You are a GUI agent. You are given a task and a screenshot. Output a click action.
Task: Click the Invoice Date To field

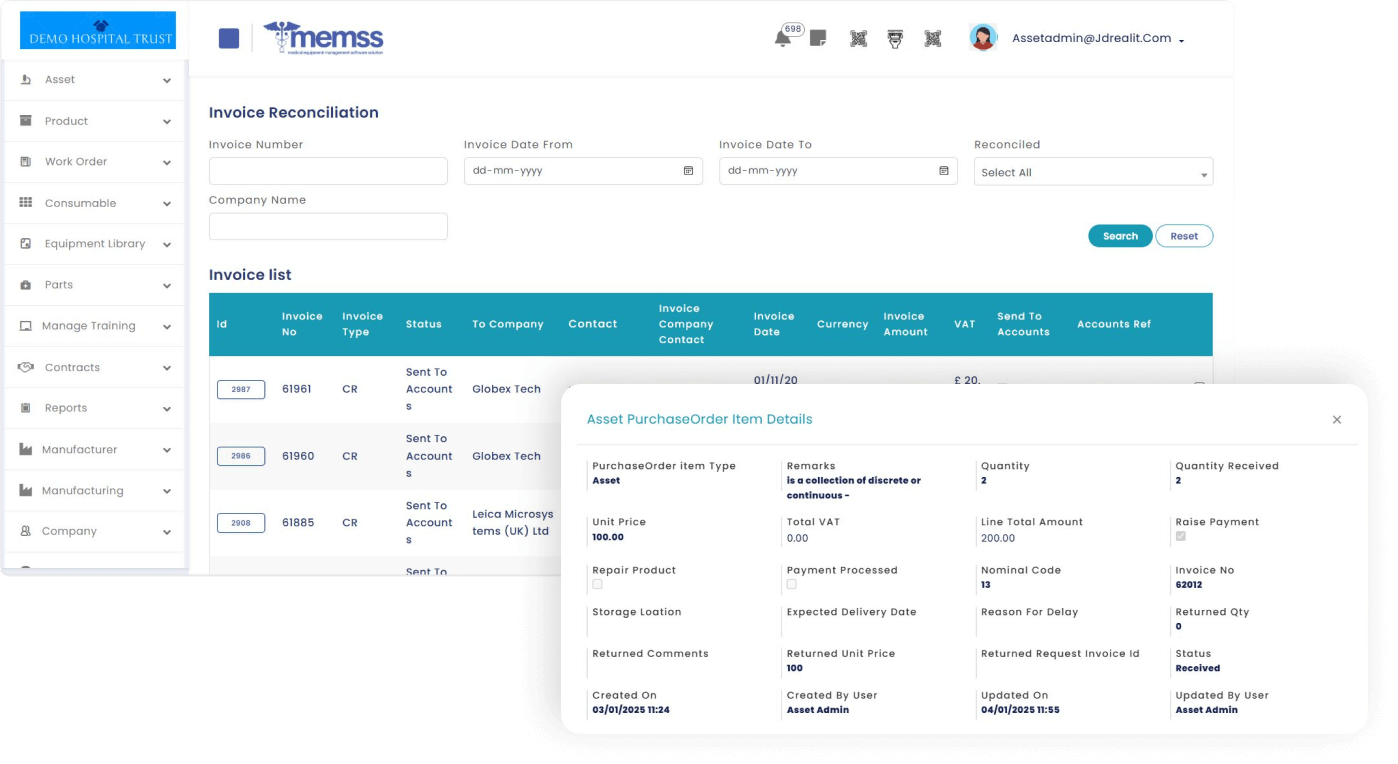coord(838,171)
